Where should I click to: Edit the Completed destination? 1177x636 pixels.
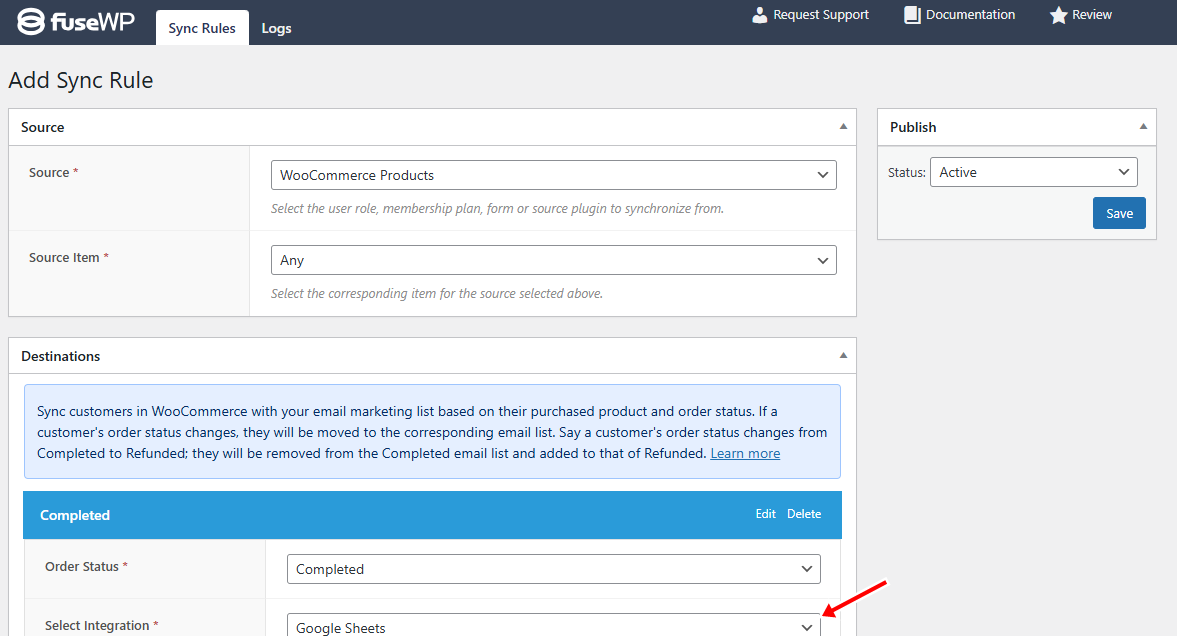(x=766, y=514)
